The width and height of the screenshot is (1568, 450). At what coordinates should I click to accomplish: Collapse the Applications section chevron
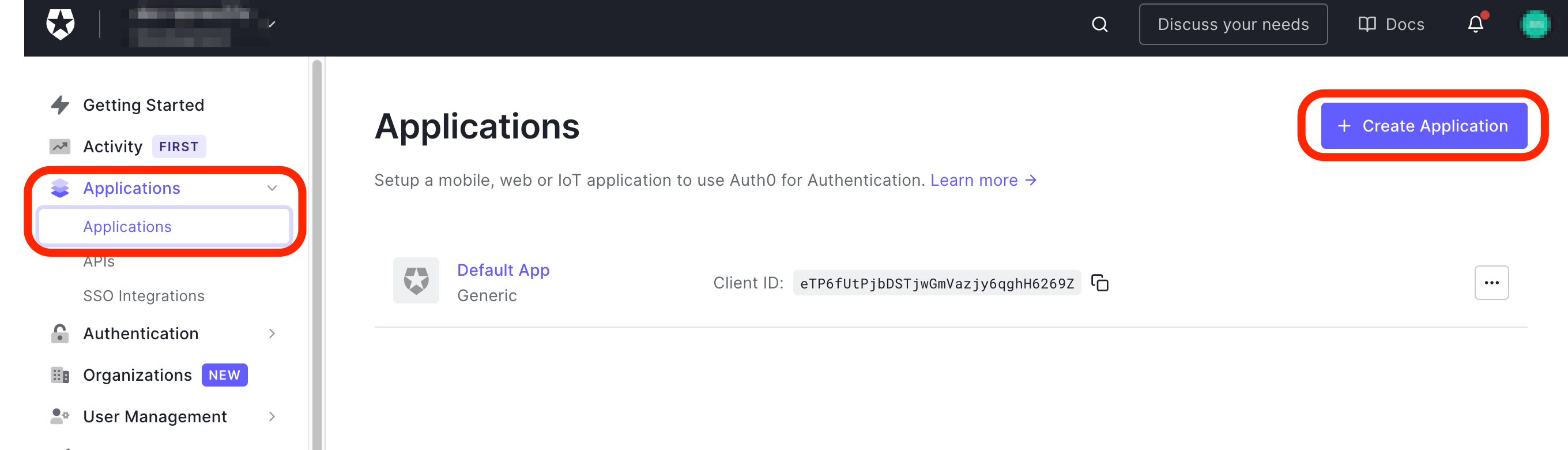[x=272, y=188]
